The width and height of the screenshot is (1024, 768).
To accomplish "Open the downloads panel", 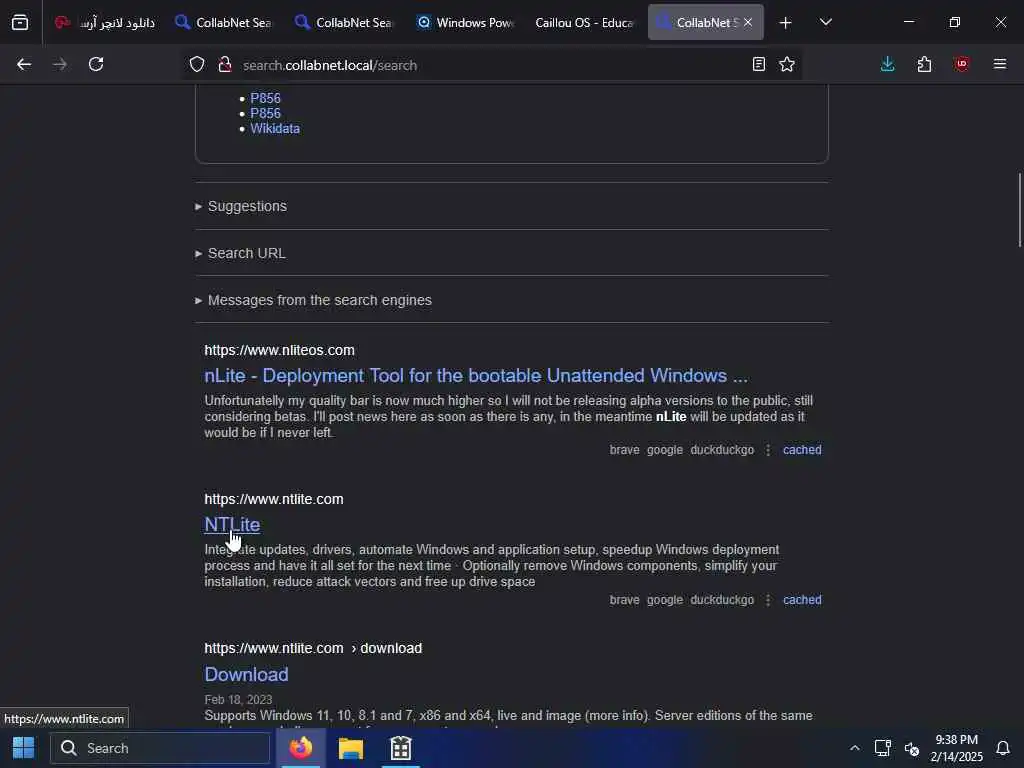I will (x=888, y=64).
